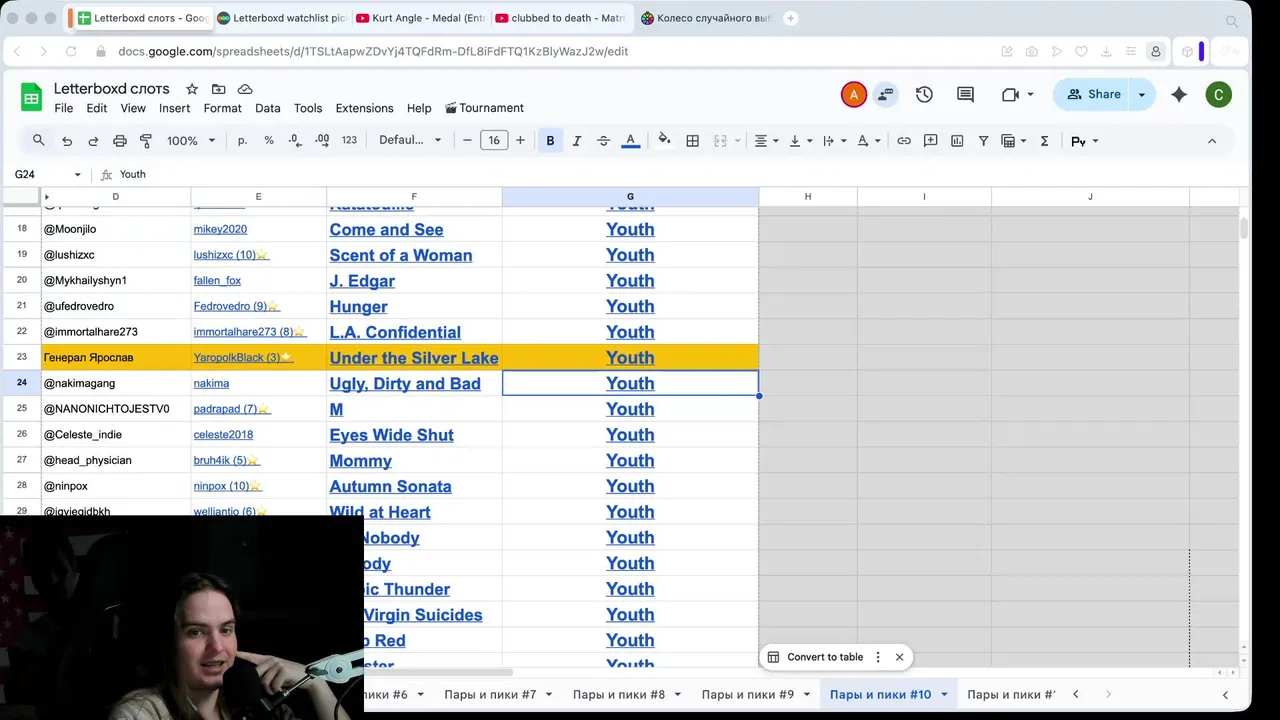Open the Share options dropdown arrow
This screenshot has width=1280, height=720.
pyautogui.click(x=1142, y=94)
